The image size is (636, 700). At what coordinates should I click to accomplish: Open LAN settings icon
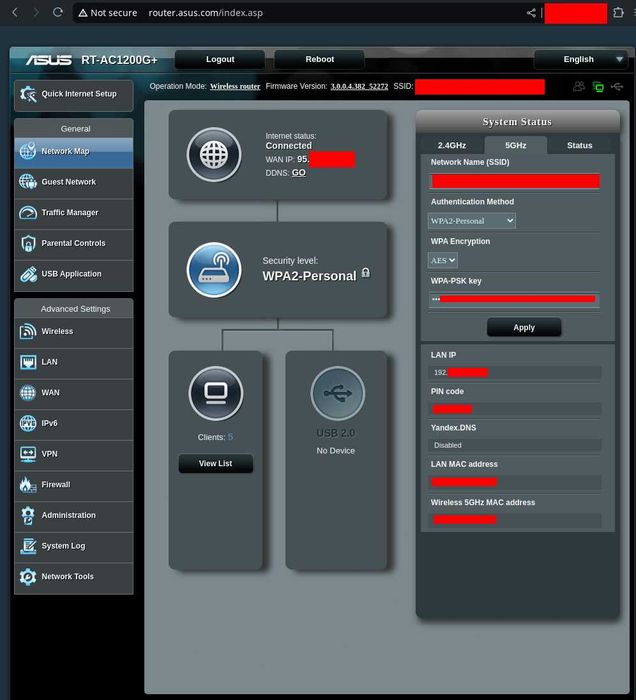pyautogui.click(x=28, y=362)
